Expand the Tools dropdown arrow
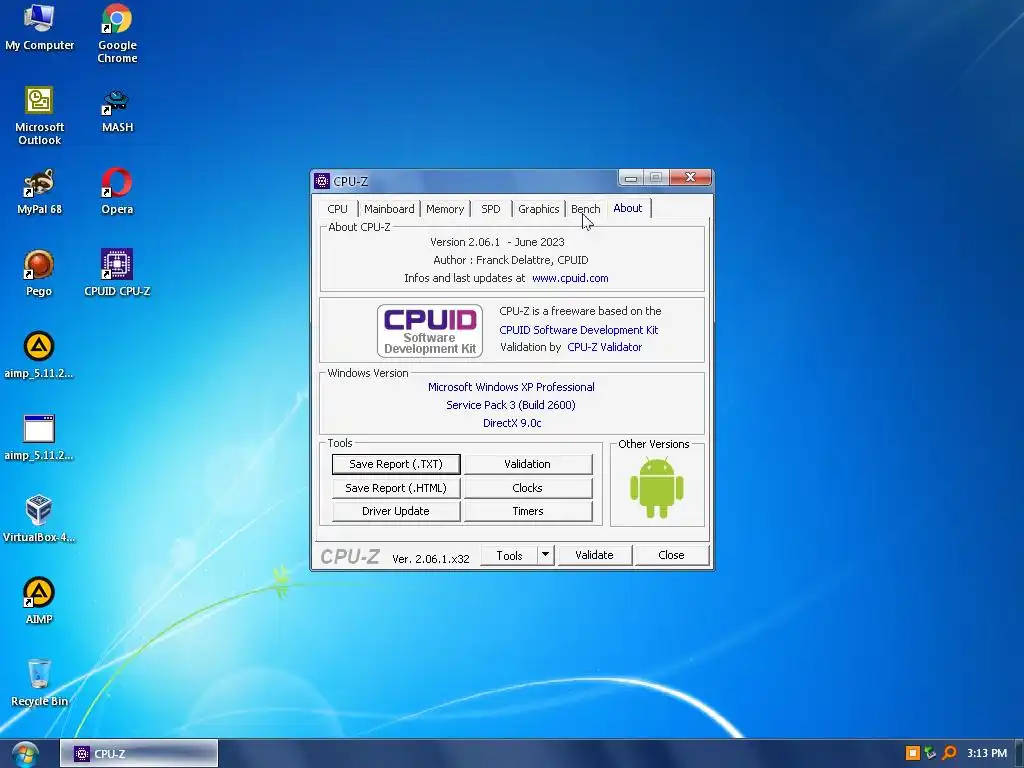 [545, 555]
